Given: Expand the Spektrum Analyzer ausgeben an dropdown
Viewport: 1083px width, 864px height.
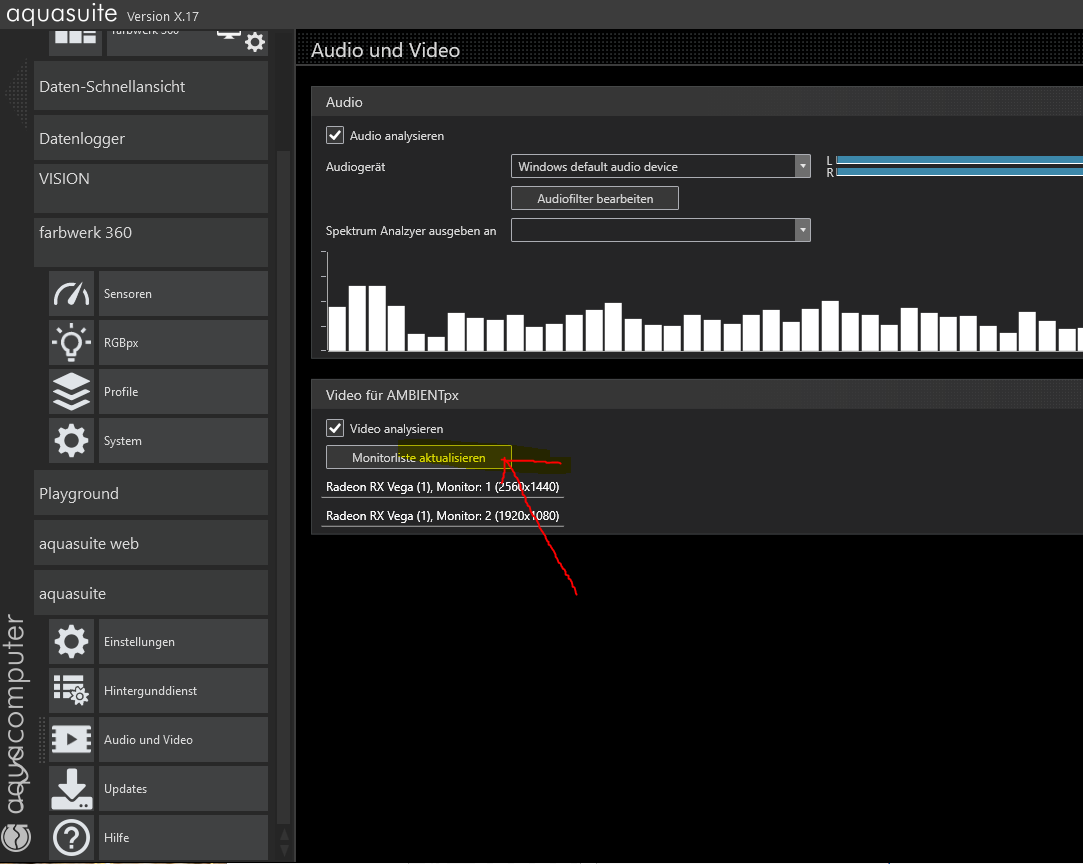Looking at the screenshot, I should pos(660,230).
